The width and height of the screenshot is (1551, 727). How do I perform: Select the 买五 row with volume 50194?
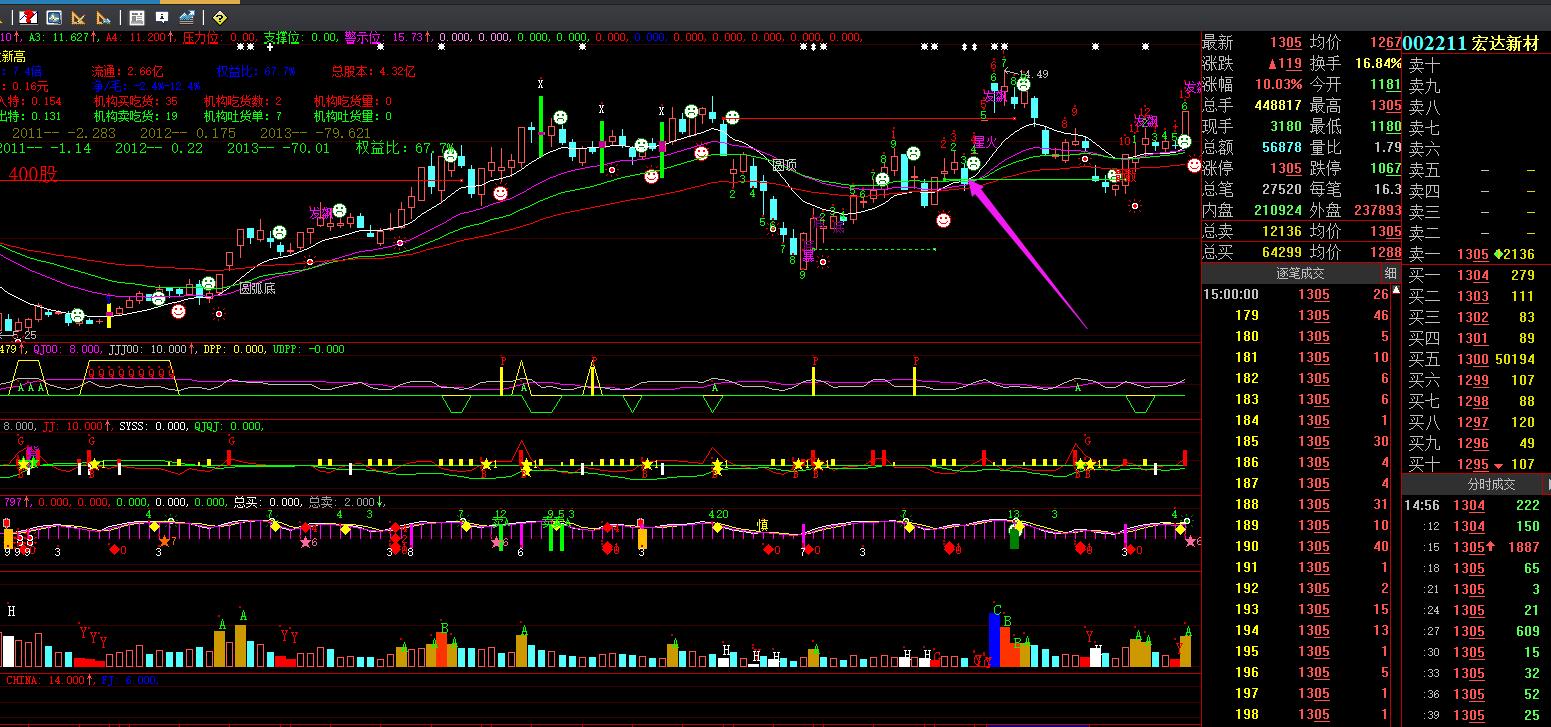pyautogui.click(x=1476, y=359)
